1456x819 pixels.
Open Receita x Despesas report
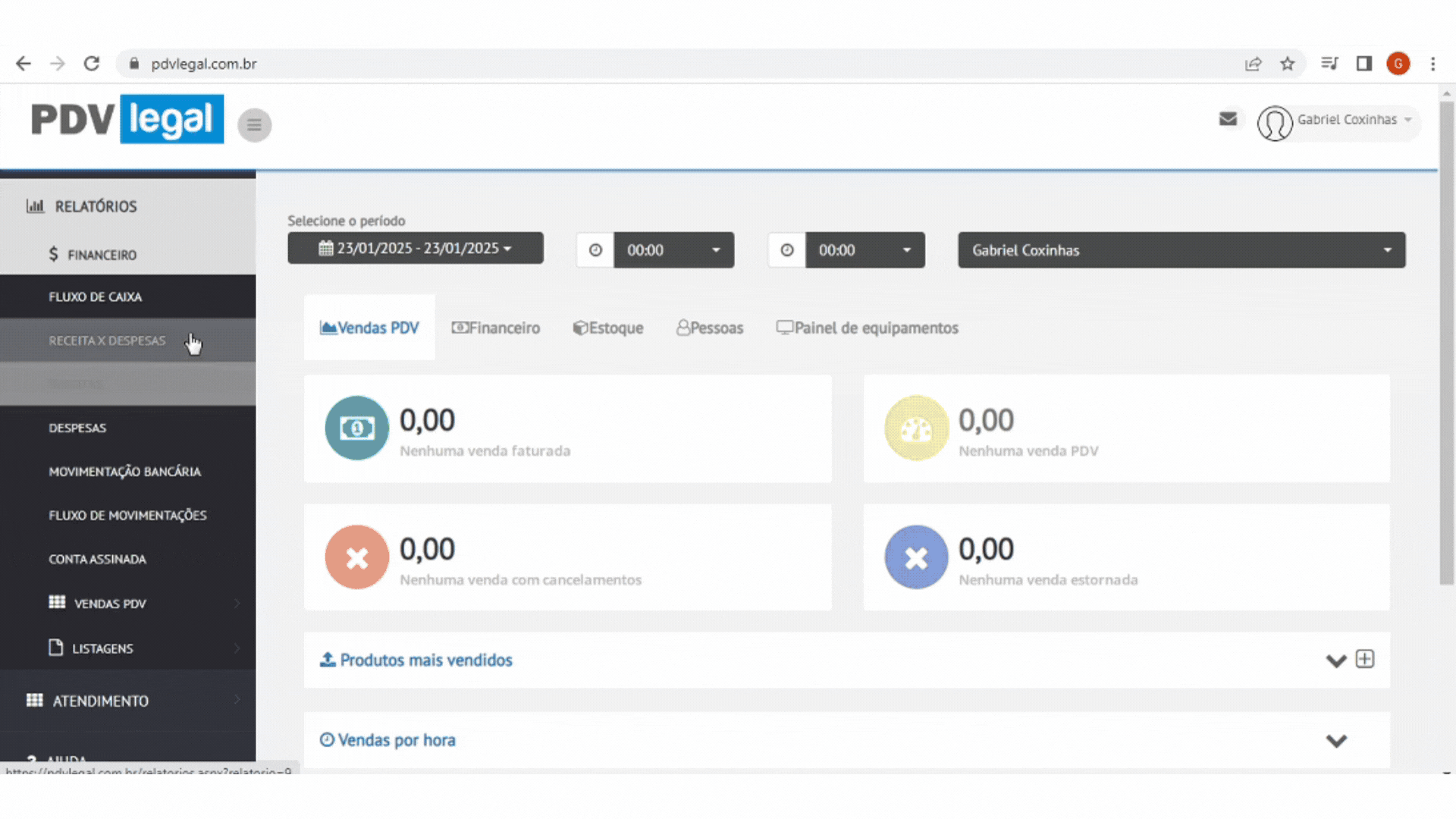tap(107, 340)
